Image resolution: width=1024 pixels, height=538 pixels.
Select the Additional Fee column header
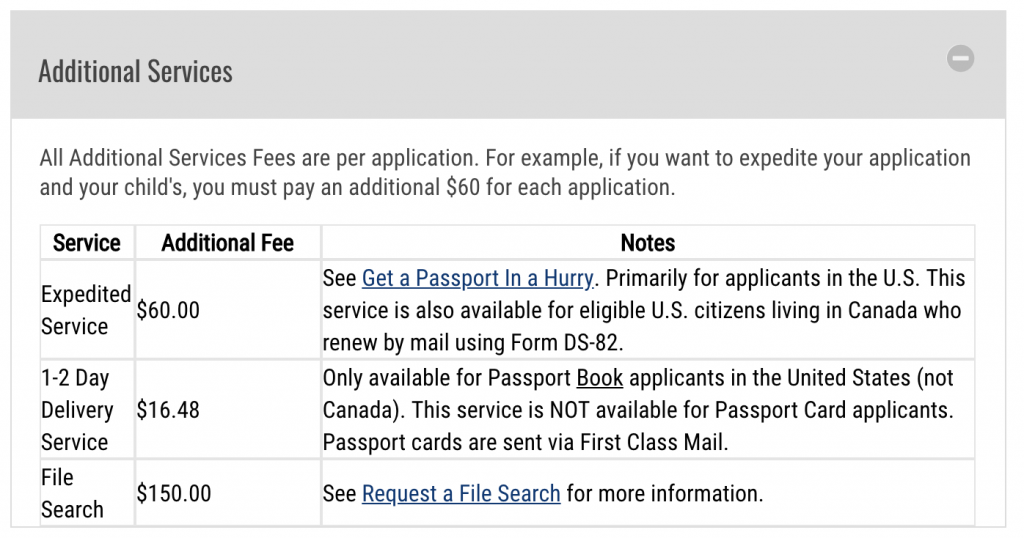pyautogui.click(x=228, y=243)
